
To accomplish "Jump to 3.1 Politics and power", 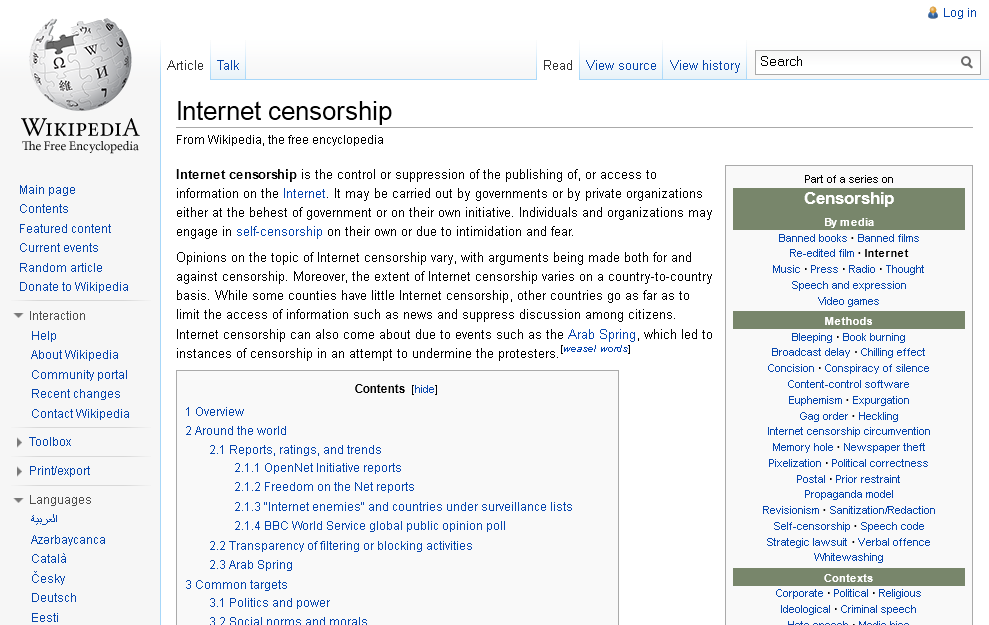I will tap(269, 603).
